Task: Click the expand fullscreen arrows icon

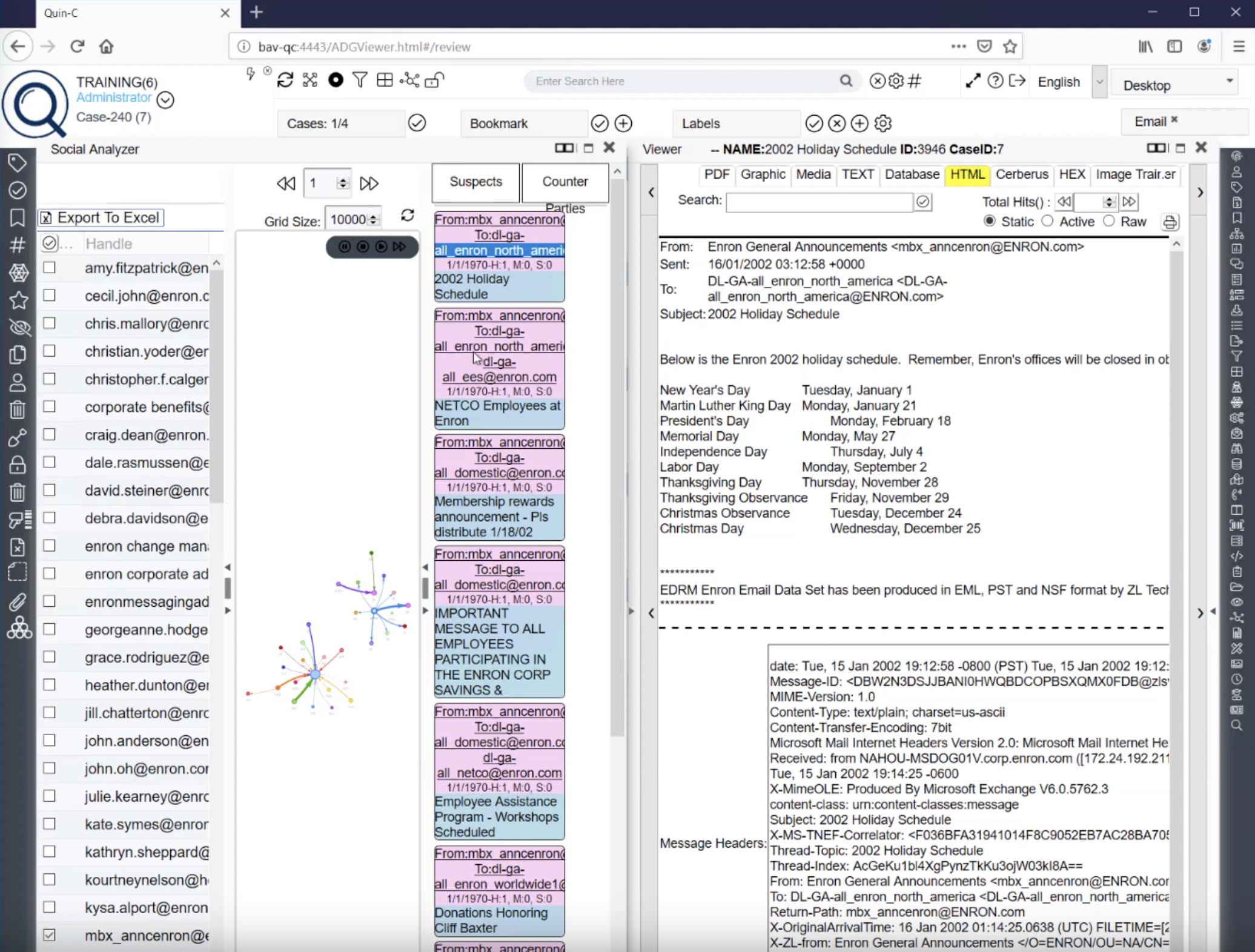Action: (973, 81)
